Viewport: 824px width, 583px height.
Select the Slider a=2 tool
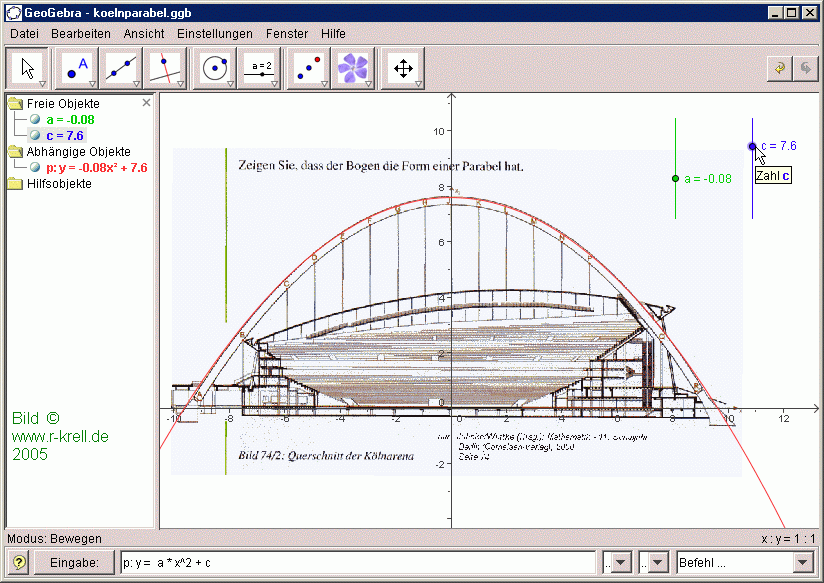[x=261, y=68]
